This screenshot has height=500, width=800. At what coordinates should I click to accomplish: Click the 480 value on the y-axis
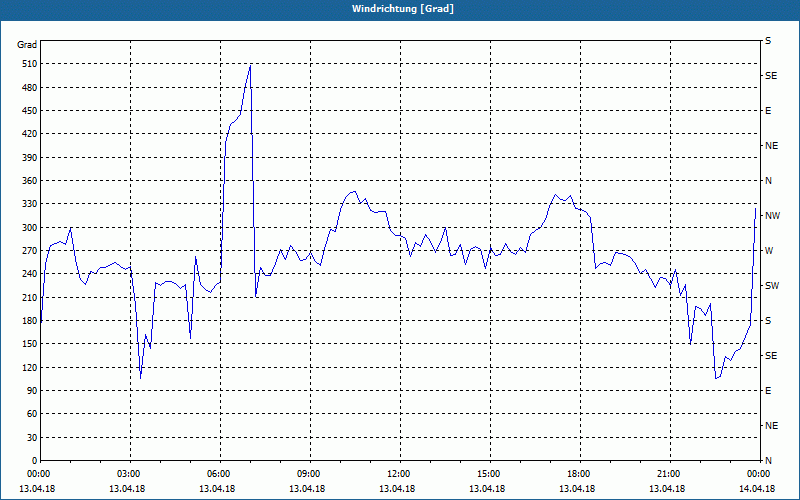click(x=30, y=87)
